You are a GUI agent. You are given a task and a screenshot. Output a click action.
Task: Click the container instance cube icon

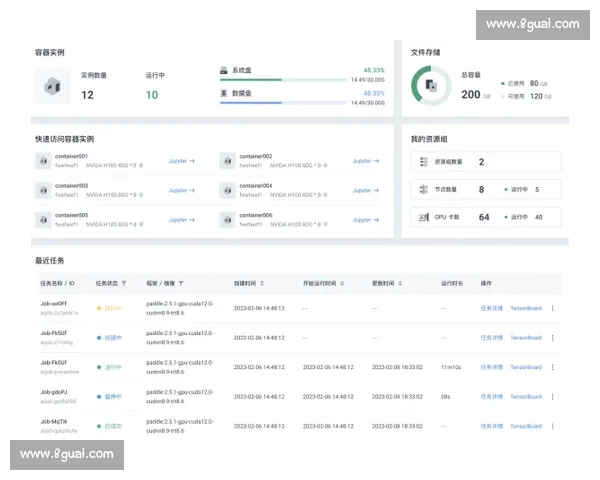(x=52, y=86)
